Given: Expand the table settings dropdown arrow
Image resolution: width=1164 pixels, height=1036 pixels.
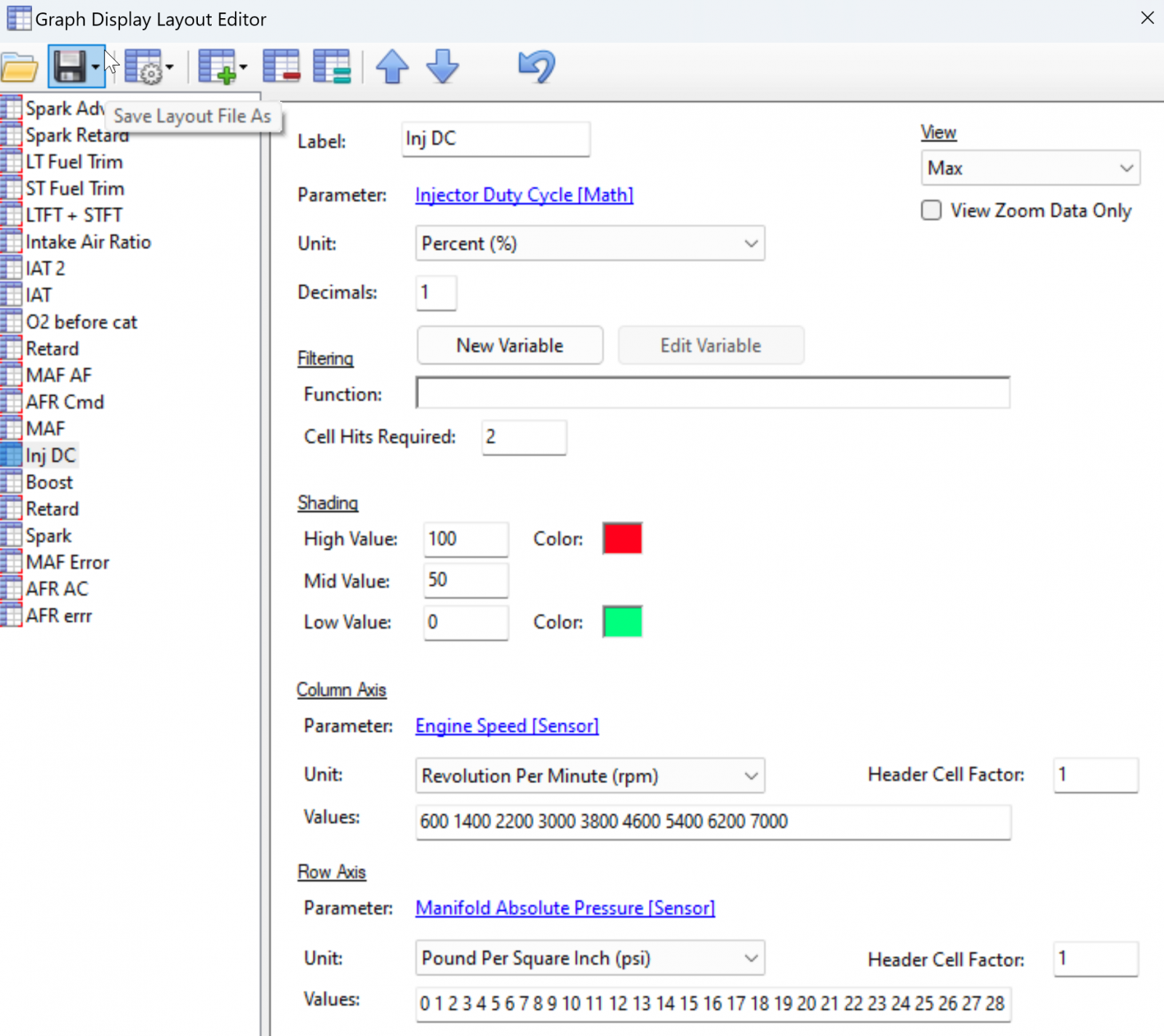Looking at the screenshot, I should pos(170,68).
